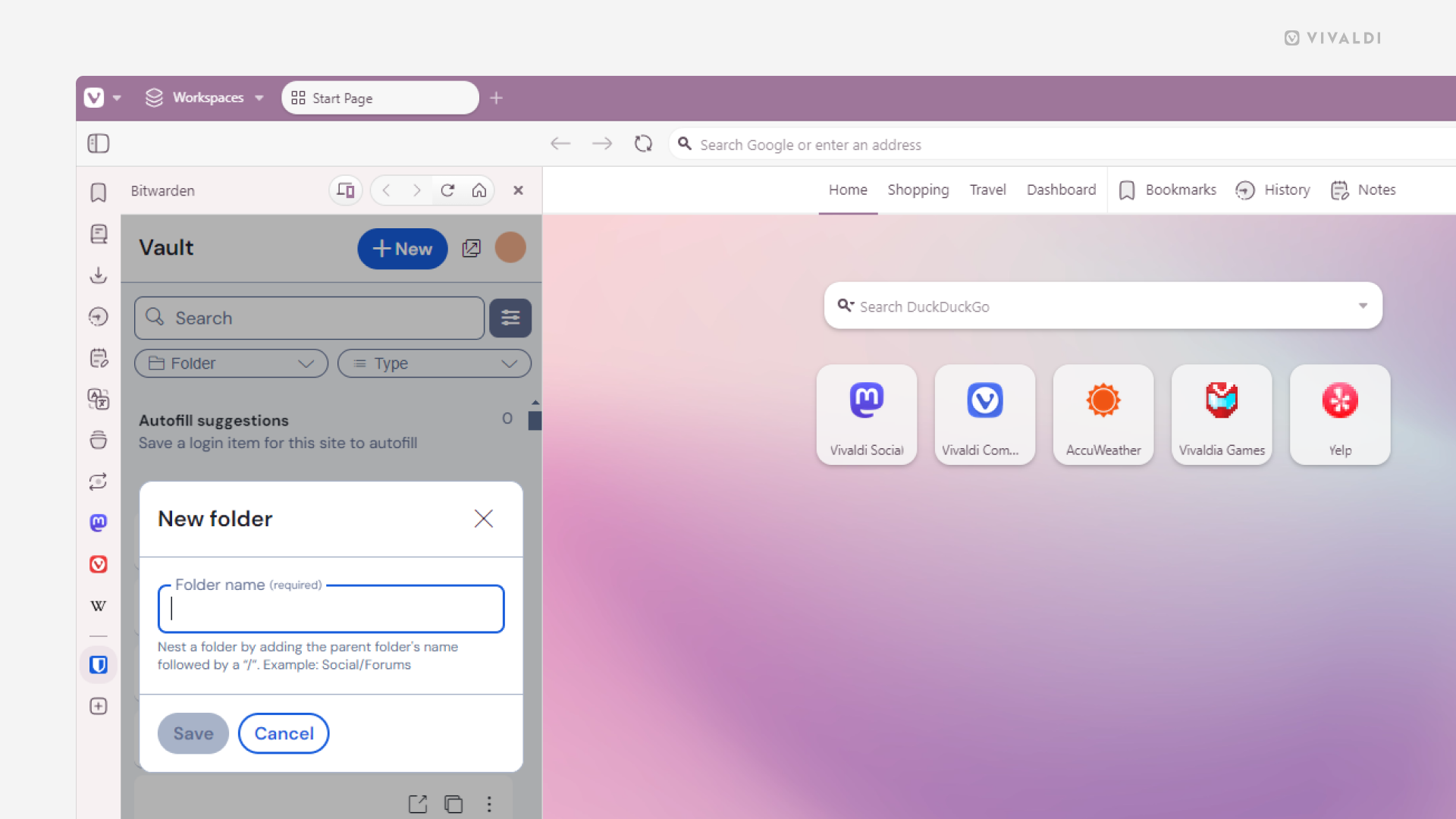The width and height of the screenshot is (1456, 819).
Task: Open the Translate panel icon
Action: 99,399
